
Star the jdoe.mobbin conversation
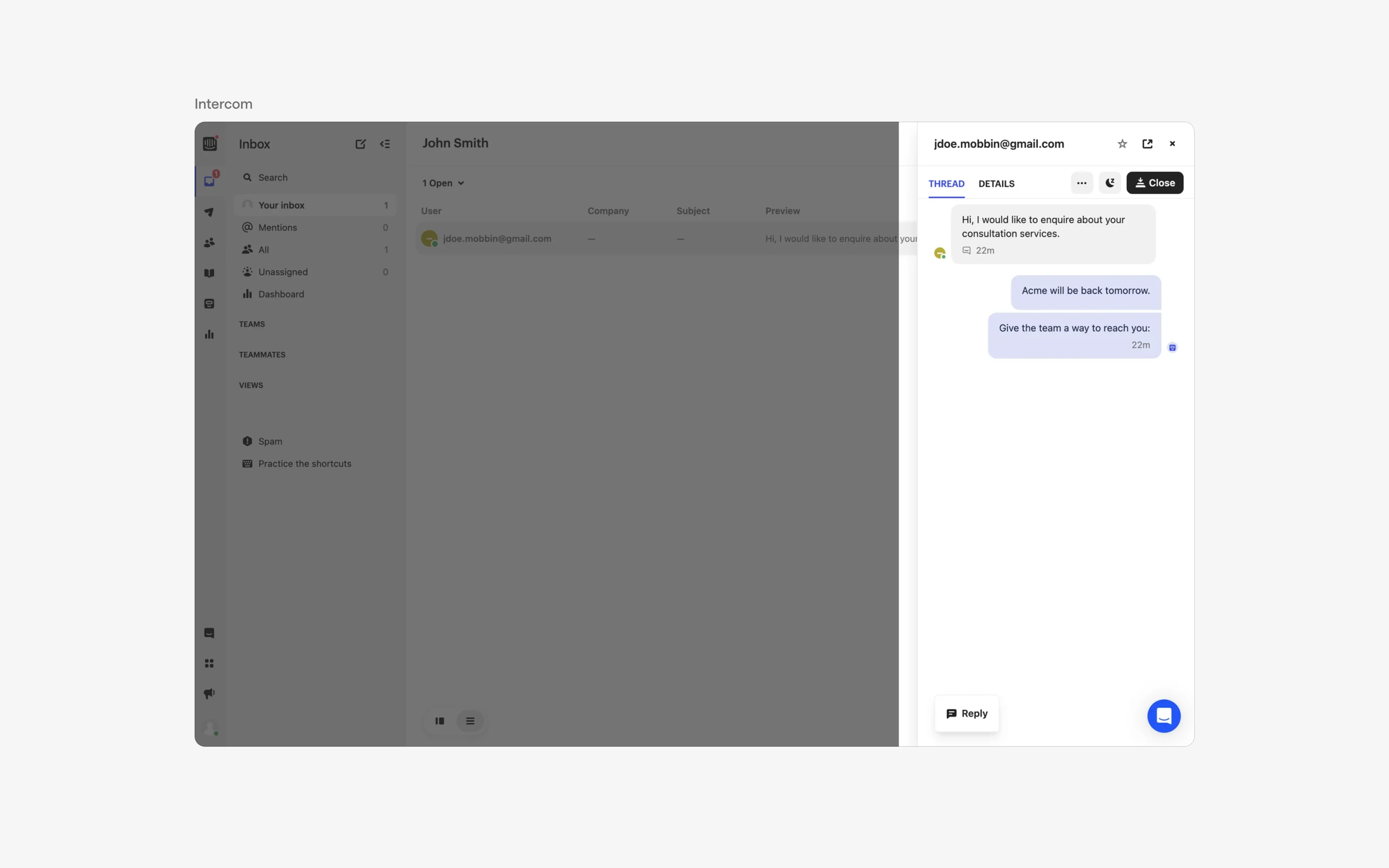tap(1122, 144)
